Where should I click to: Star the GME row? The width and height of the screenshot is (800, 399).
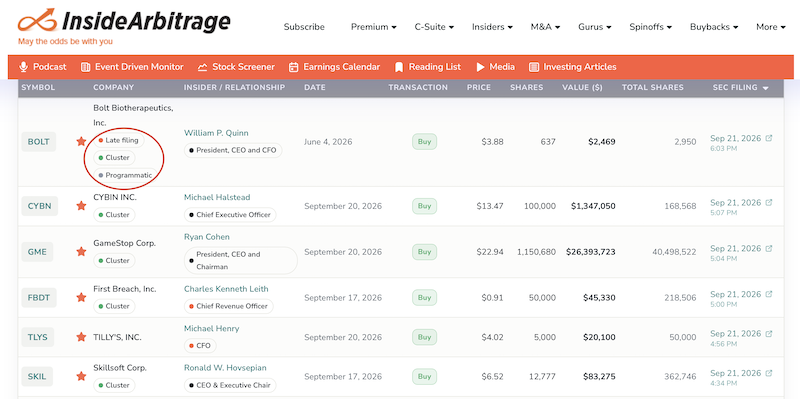pyautogui.click(x=81, y=252)
